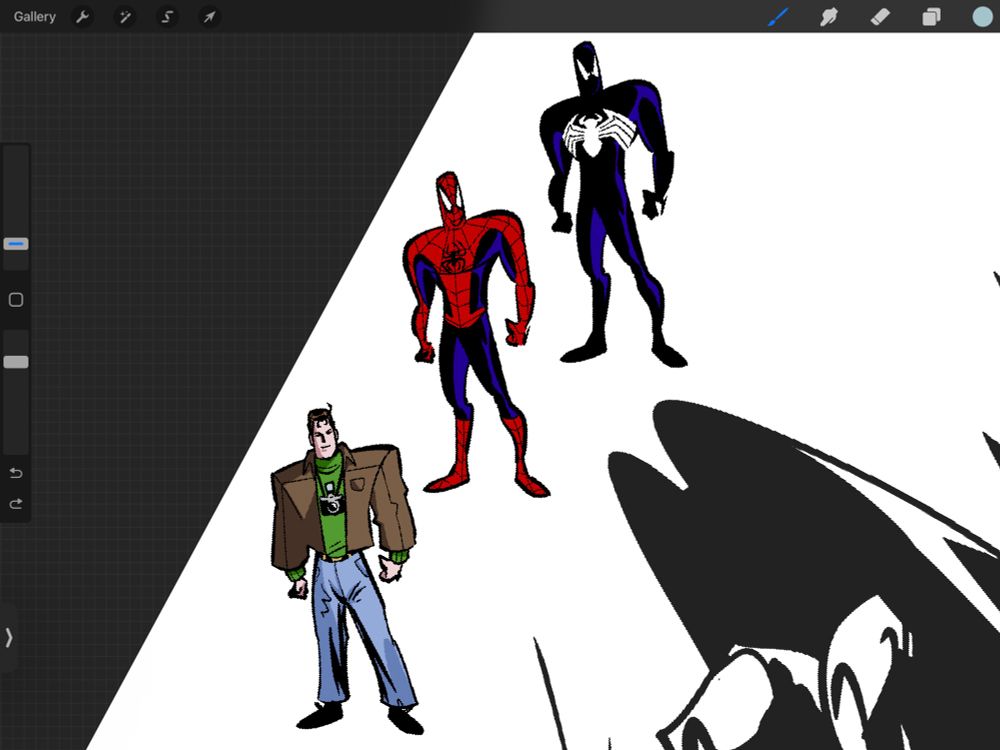
Task: Activate the Transform arrow tool
Action: 208,17
